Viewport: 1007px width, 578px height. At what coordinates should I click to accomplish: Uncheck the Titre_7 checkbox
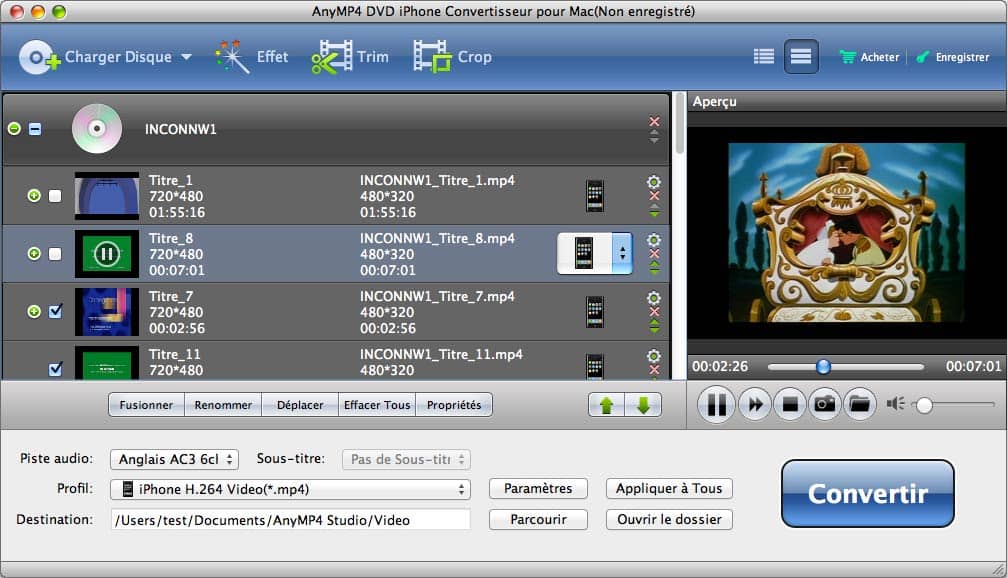tap(55, 311)
